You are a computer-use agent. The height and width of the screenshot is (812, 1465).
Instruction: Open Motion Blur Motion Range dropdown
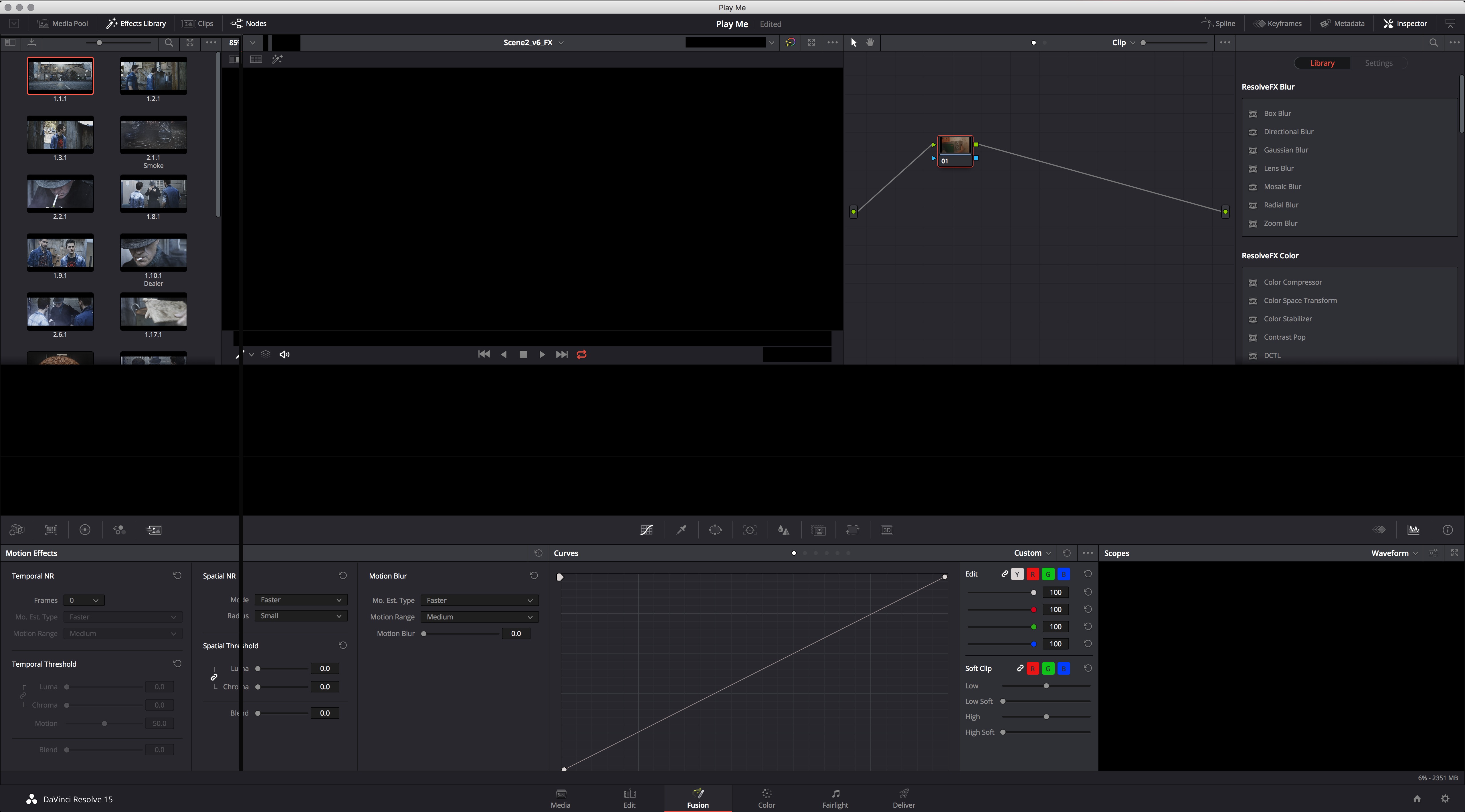click(480, 617)
